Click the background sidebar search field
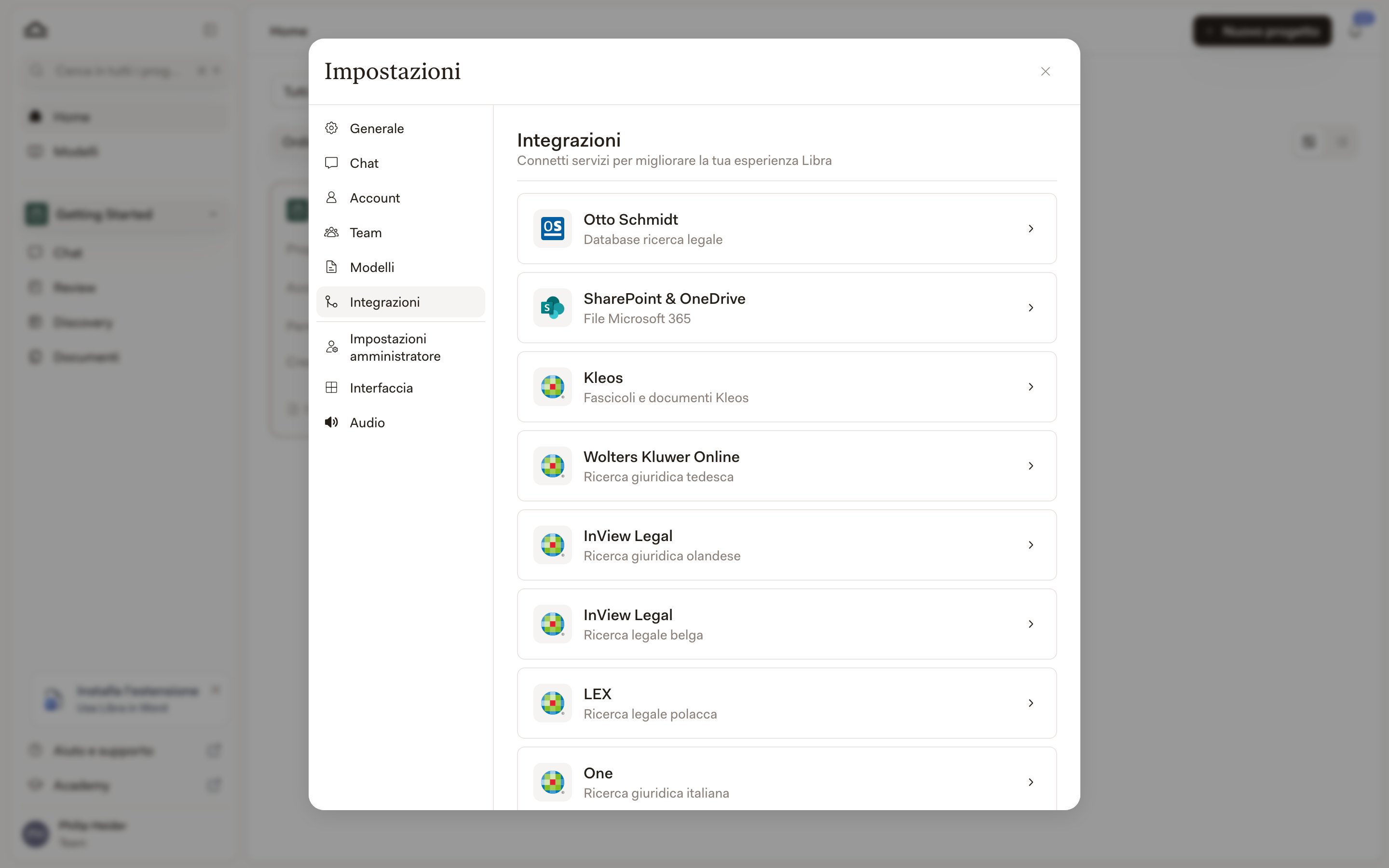Image resolution: width=1389 pixels, height=868 pixels. 125,71
